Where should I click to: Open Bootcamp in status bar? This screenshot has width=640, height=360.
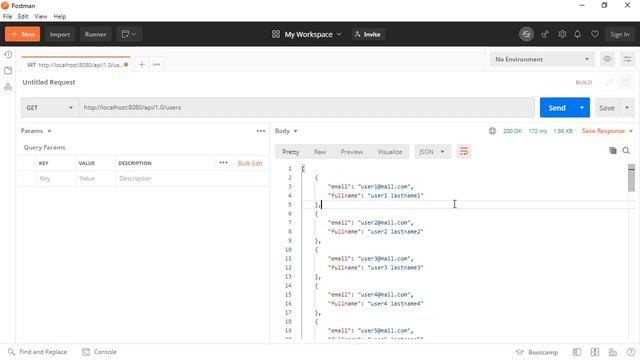tap(537, 352)
